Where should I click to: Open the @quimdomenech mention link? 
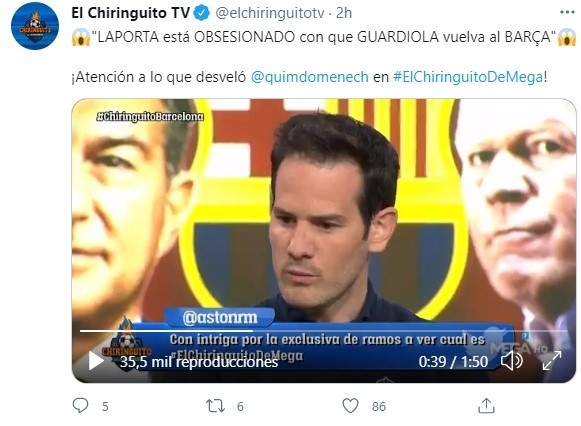(310, 77)
